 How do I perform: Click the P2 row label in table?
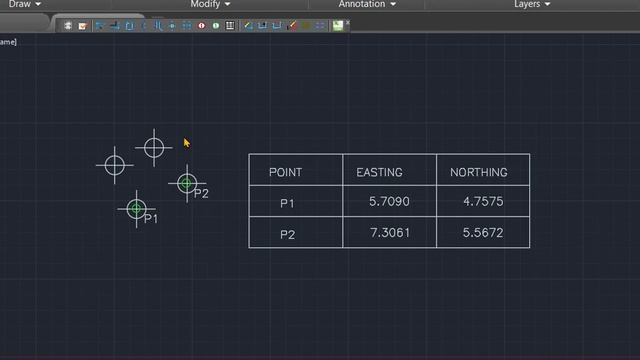(287, 235)
